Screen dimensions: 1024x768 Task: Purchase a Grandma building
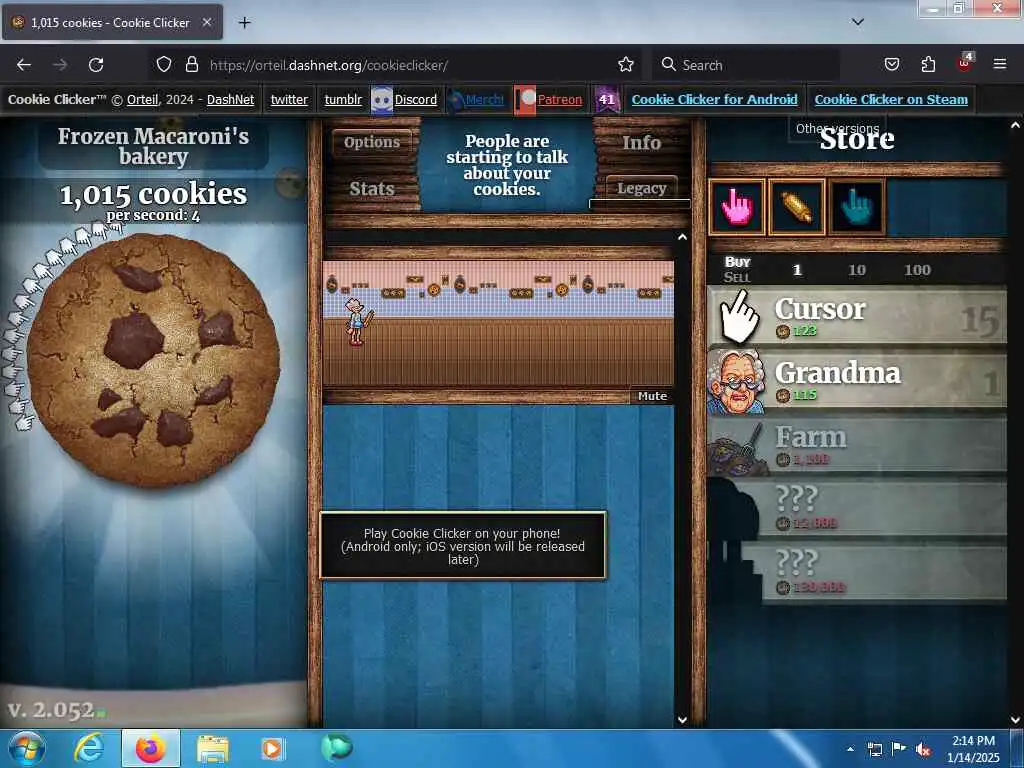point(857,382)
